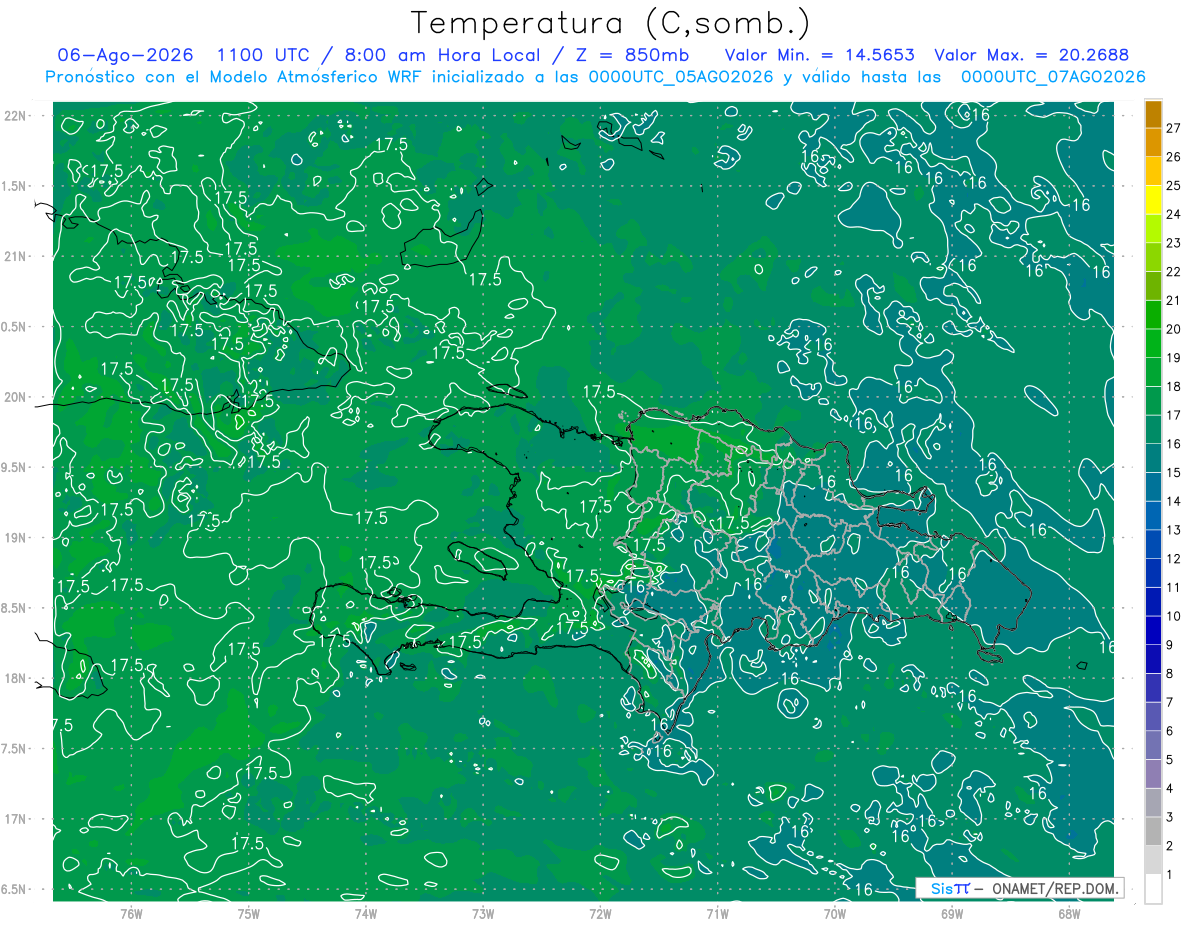Click the 22N latitude axis label
Screen dimensions: 1200x927
[15, 115]
